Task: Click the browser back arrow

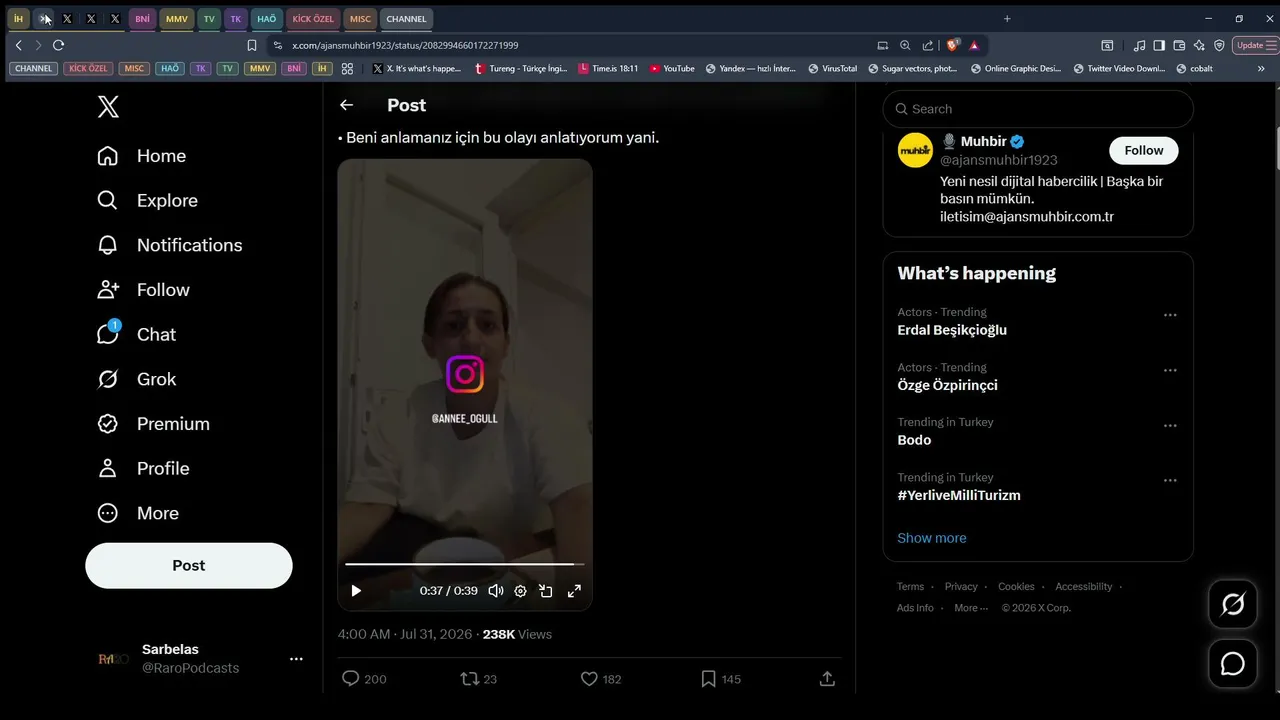Action: pos(18,45)
